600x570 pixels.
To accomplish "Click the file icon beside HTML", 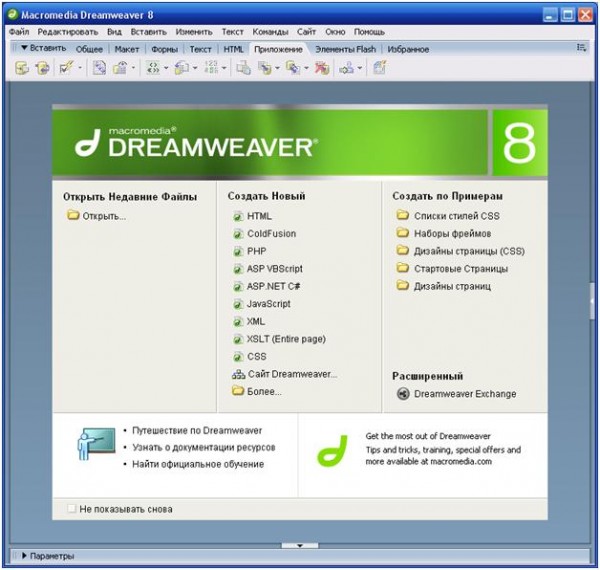I will (x=238, y=217).
